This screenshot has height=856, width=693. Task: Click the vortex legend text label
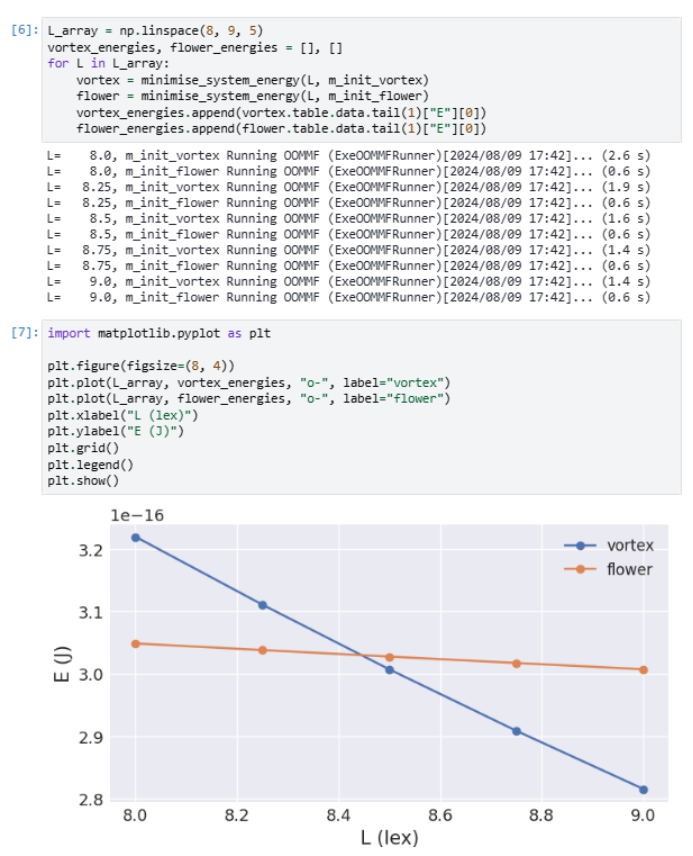629,546
